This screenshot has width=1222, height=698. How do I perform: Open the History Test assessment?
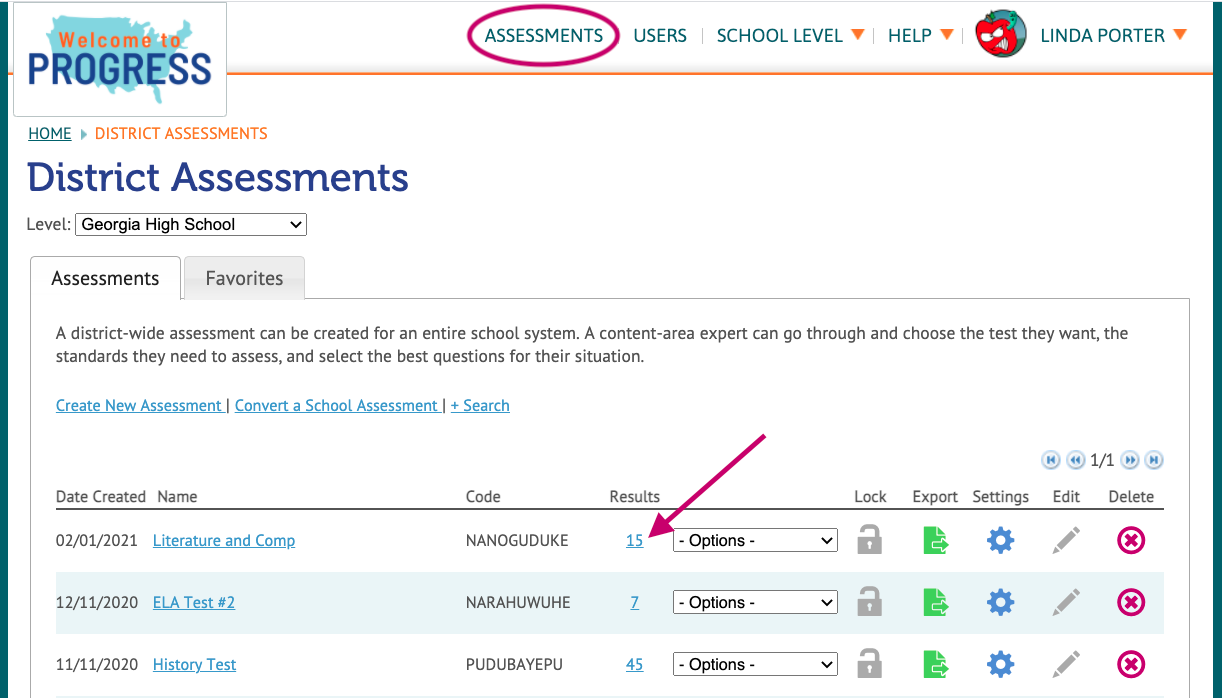195,664
